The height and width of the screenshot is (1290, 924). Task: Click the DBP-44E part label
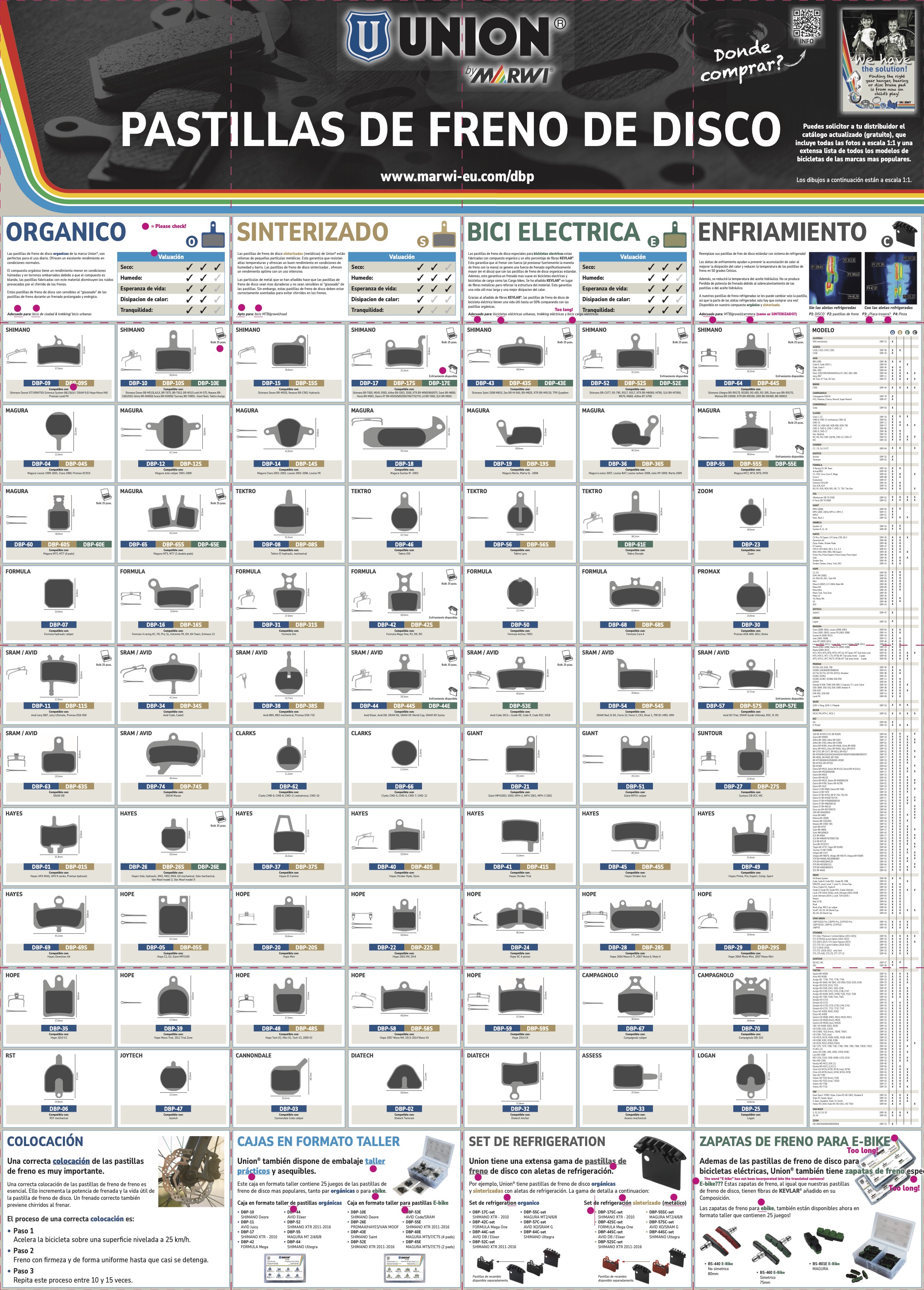439,705
